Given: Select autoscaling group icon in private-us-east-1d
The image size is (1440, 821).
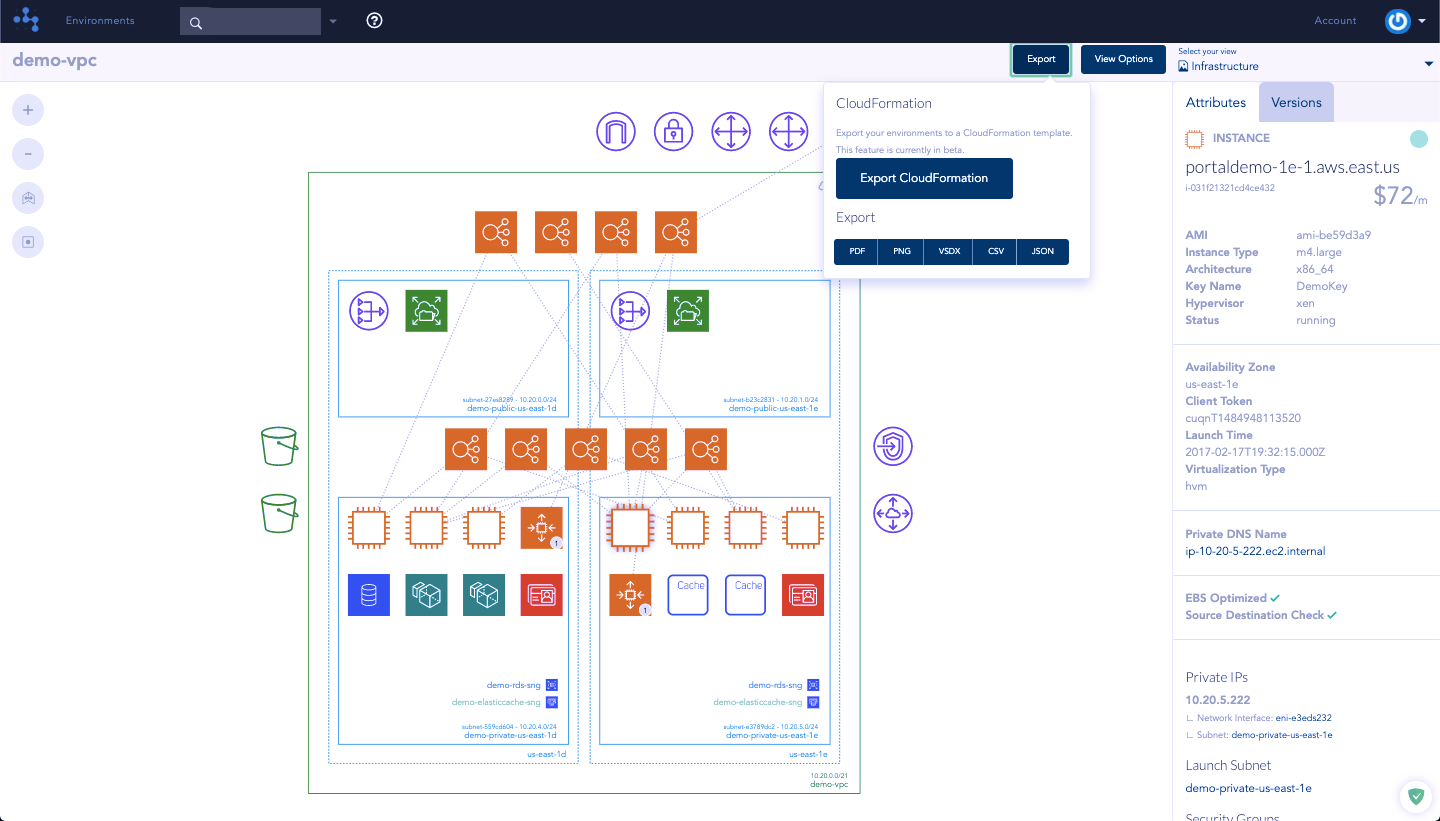Looking at the screenshot, I should click(542, 528).
